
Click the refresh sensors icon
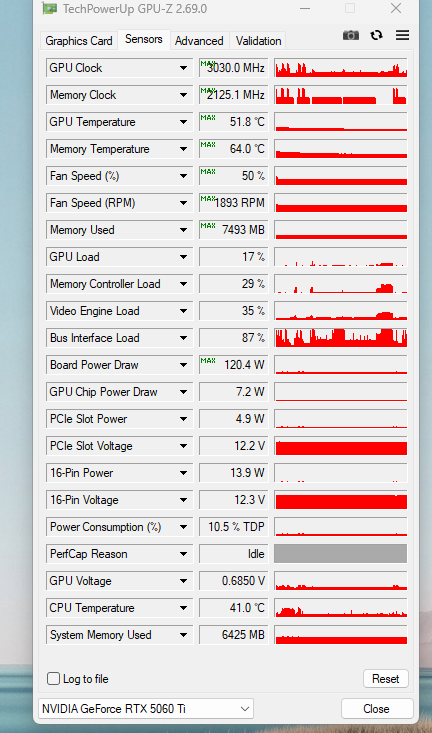pyautogui.click(x=376, y=35)
